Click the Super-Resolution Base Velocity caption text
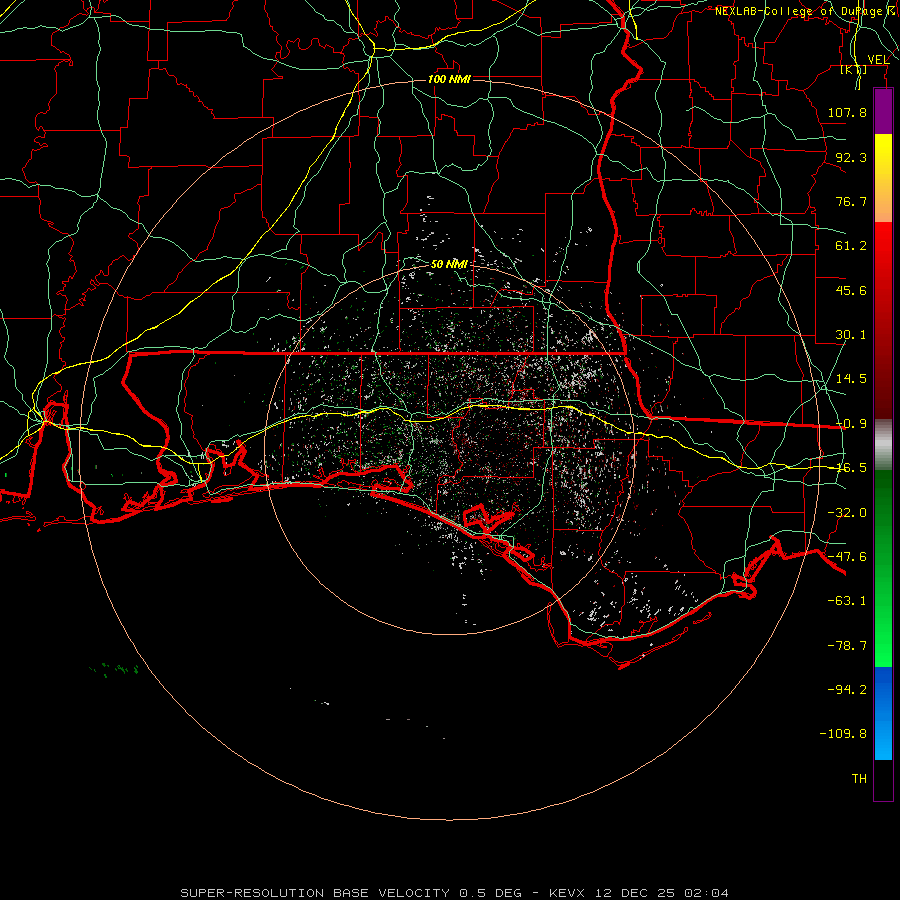 (x=454, y=893)
